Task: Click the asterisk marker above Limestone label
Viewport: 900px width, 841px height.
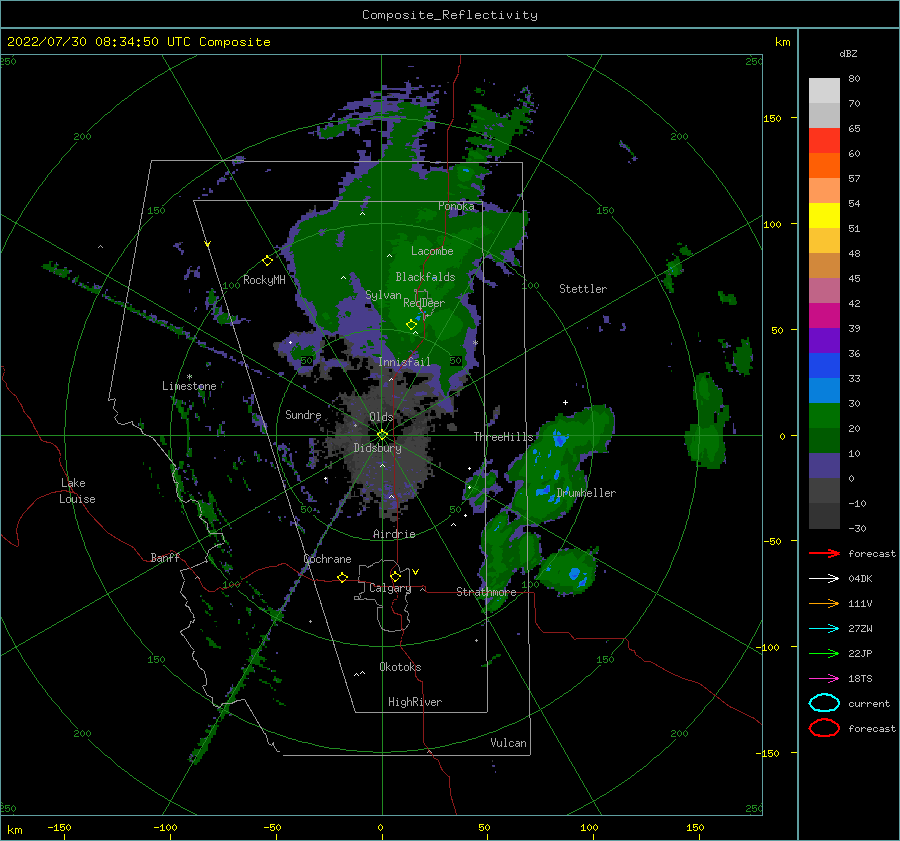Action: point(189,377)
